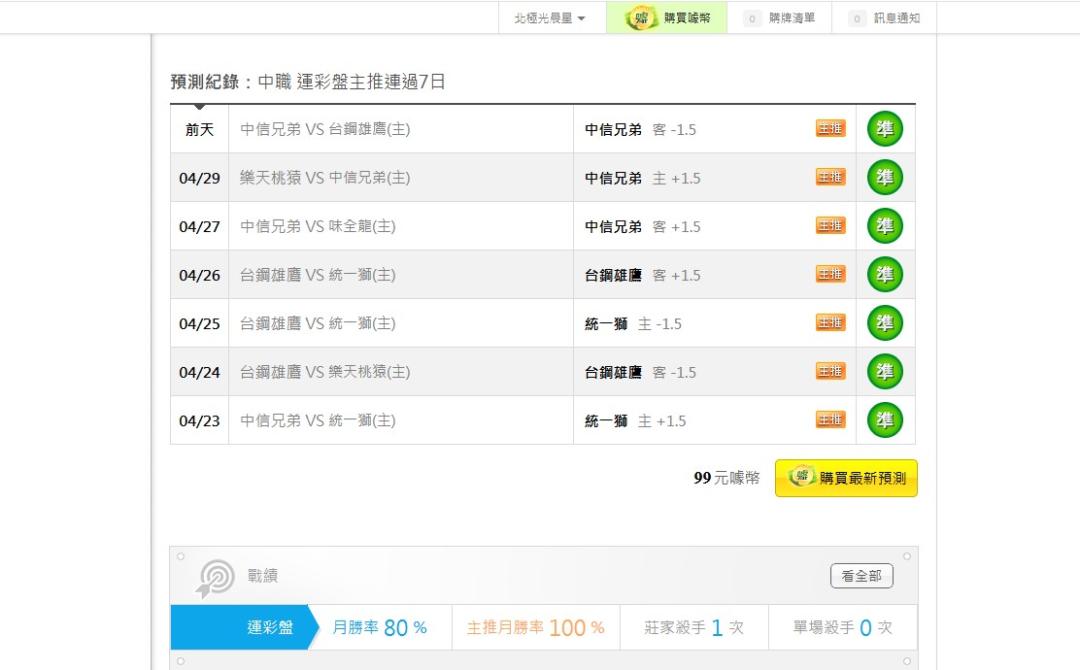
Task: Click the 主推 tag in the 04/27 row
Action: click(831, 225)
